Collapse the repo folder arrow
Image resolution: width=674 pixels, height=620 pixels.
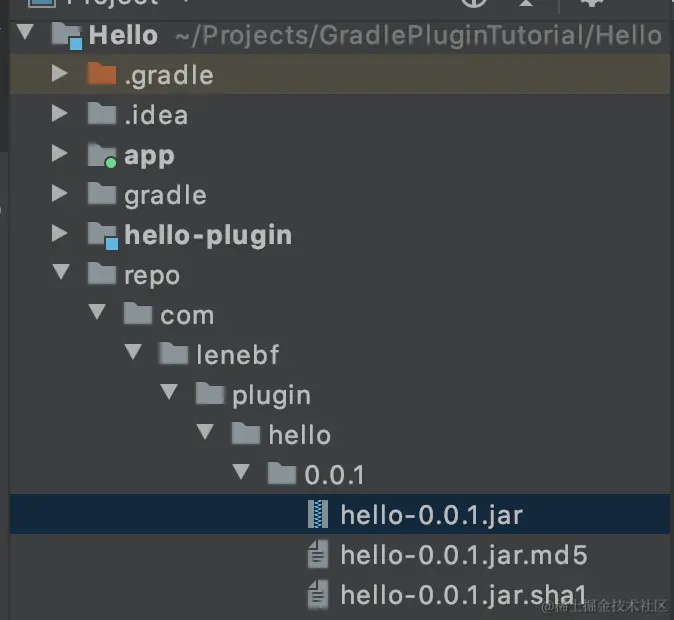(61, 272)
